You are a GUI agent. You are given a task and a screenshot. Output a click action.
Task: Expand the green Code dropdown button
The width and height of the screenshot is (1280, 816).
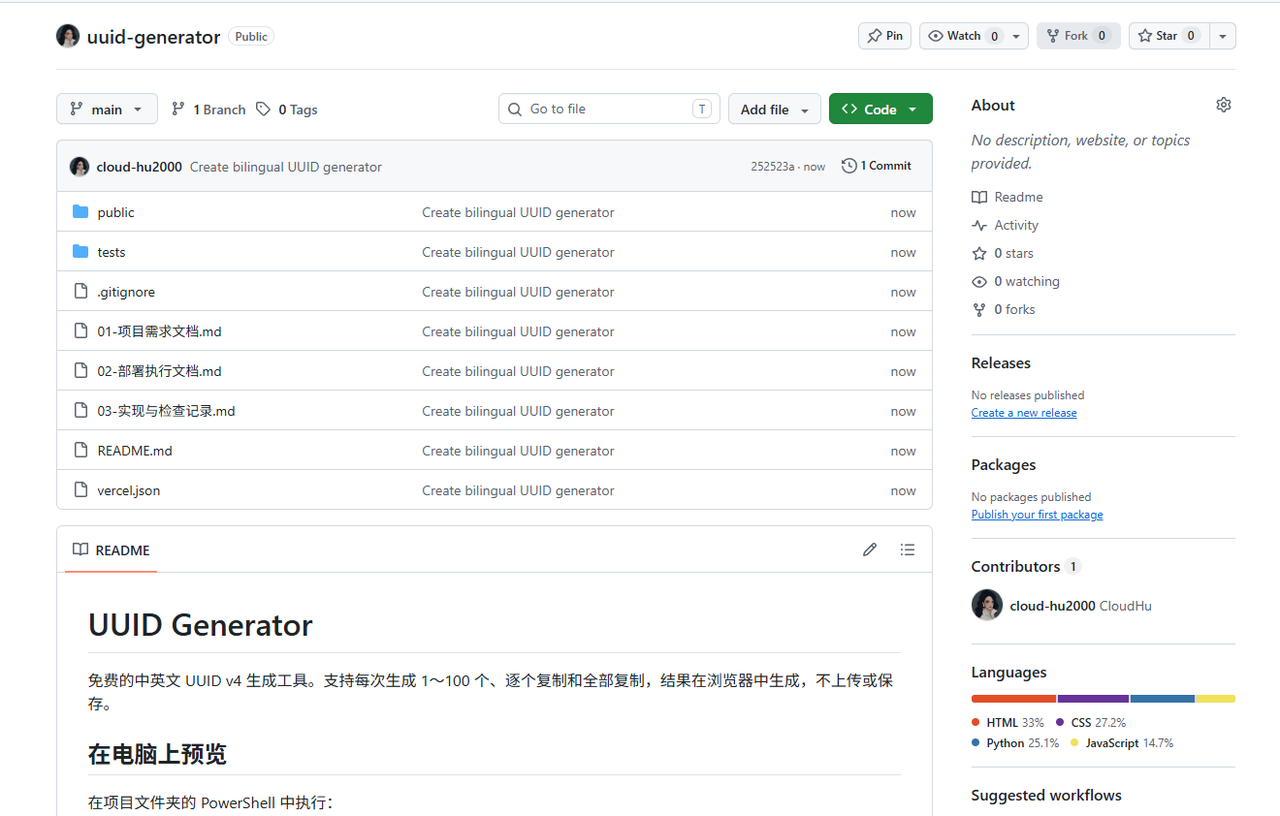pos(880,109)
